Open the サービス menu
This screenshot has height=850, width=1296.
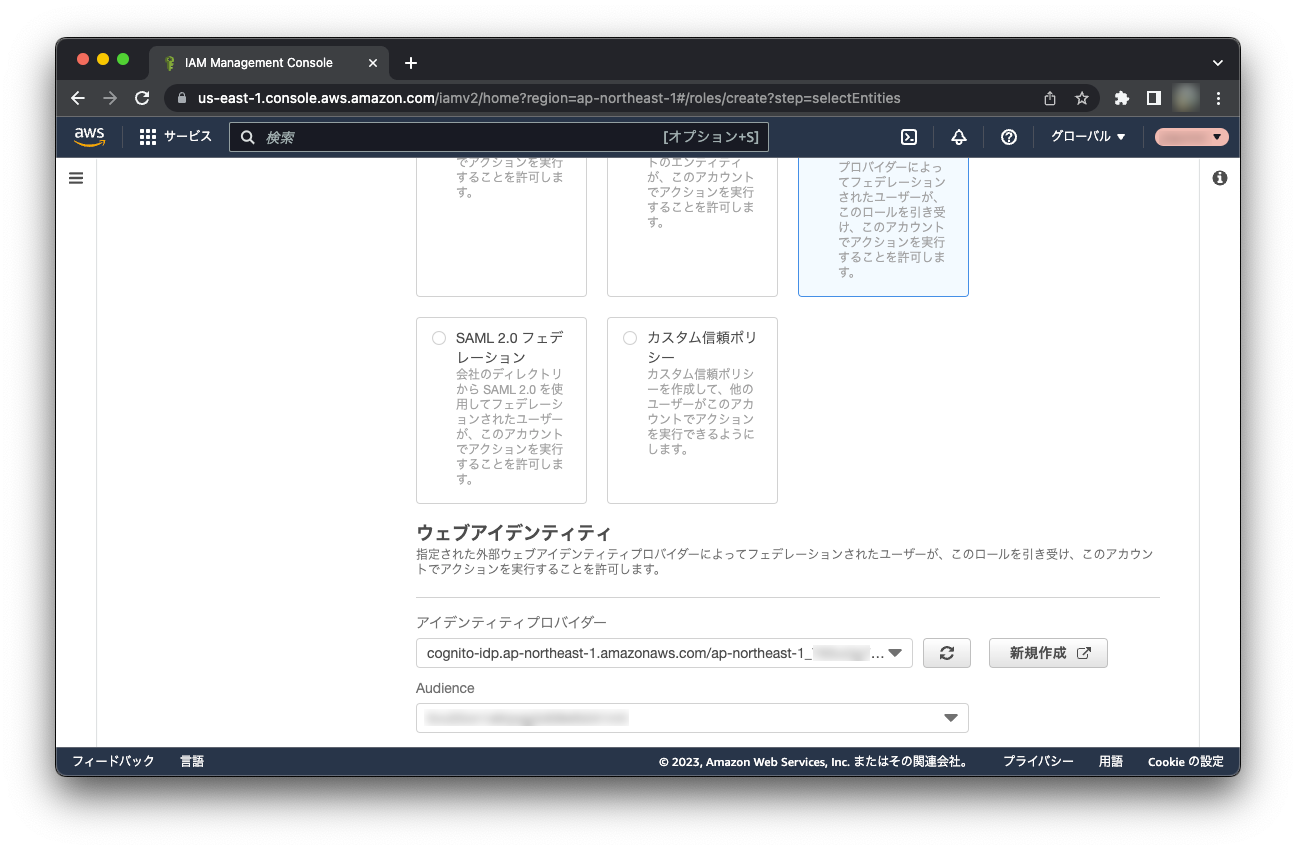(176, 137)
